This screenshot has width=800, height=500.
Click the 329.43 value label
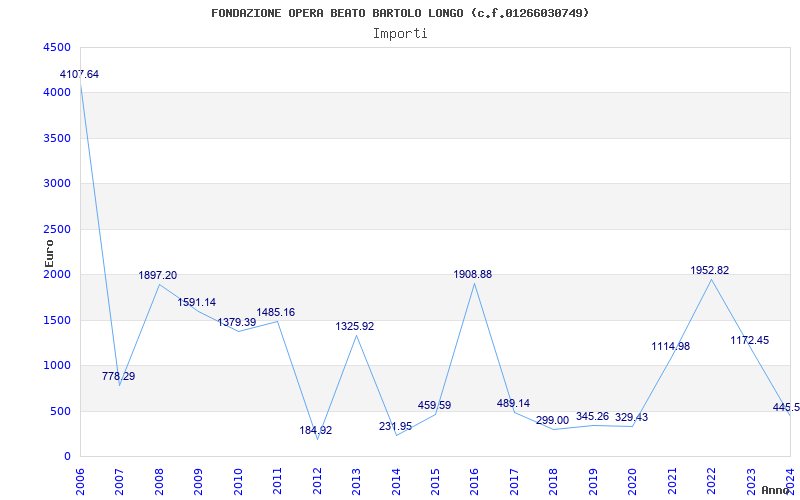pos(631,418)
